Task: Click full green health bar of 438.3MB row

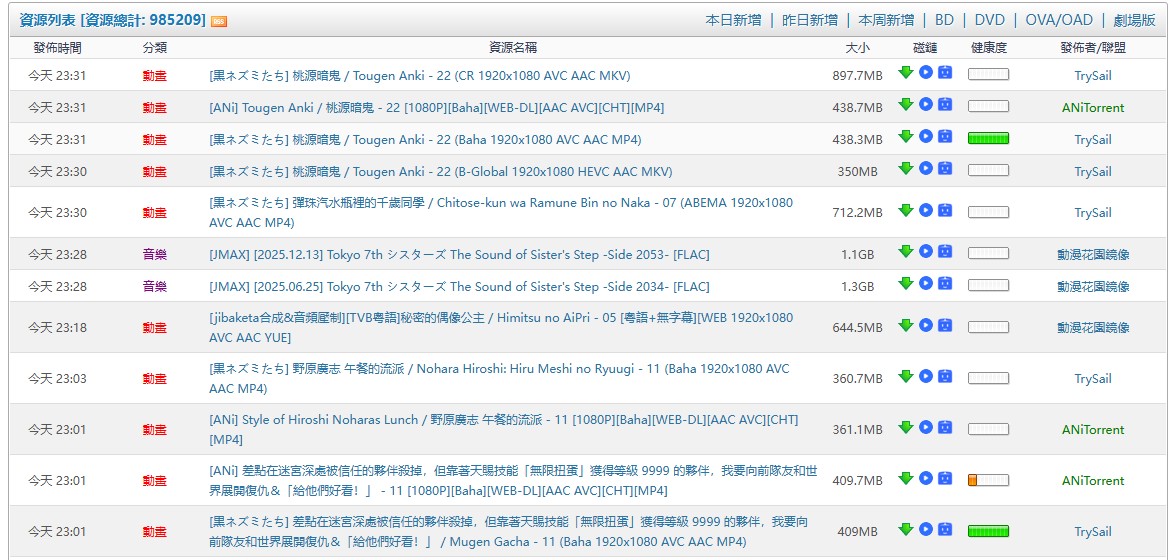Action: click(x=988, y=138)
